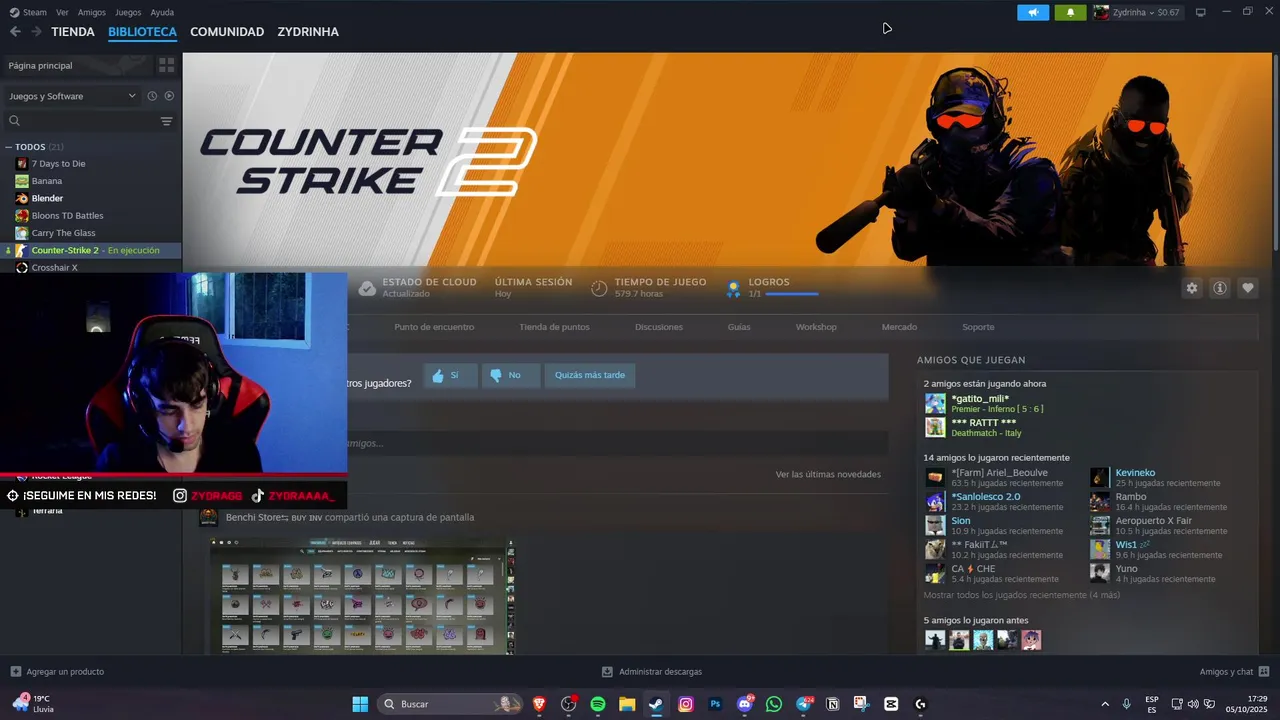Answer No to recommendation prompt

click(x=510, y=375)
